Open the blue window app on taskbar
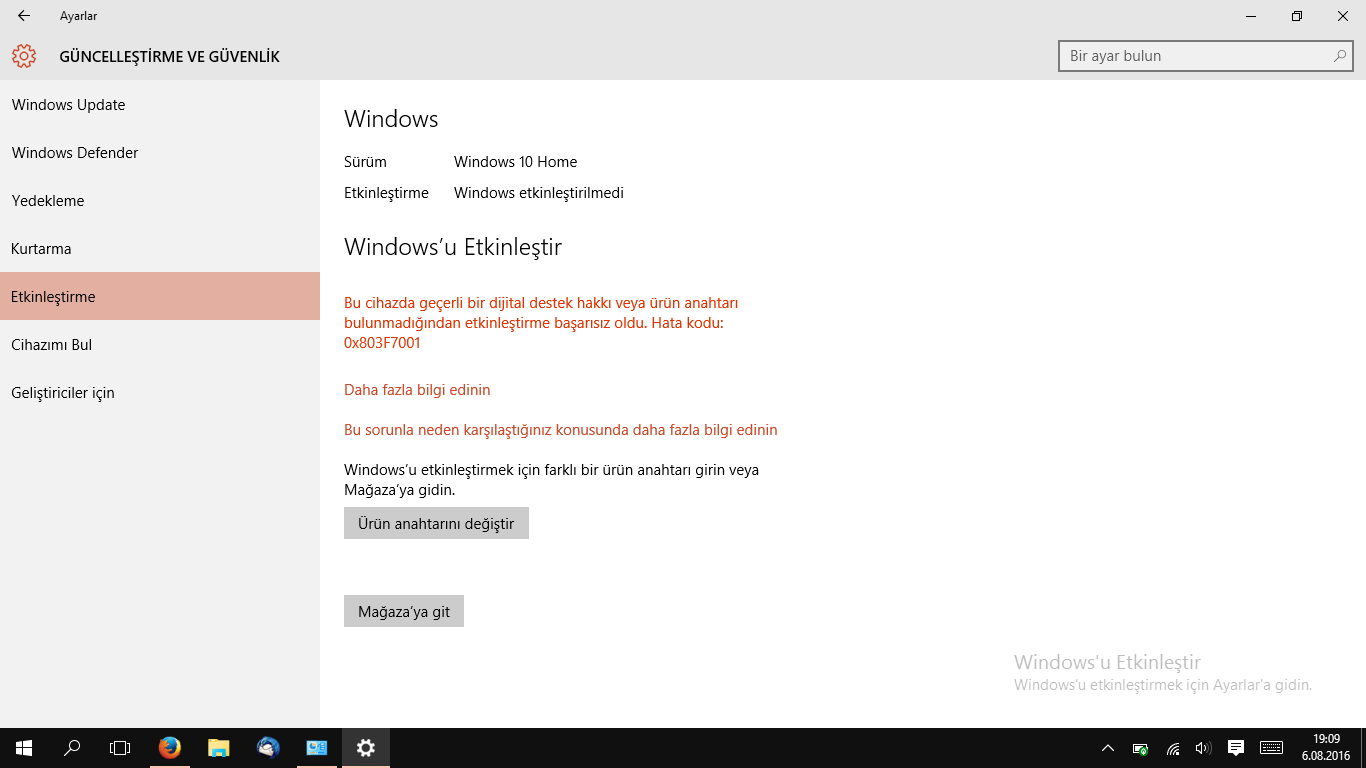This screenshot has width=1366, height=768. coord(317,748)
